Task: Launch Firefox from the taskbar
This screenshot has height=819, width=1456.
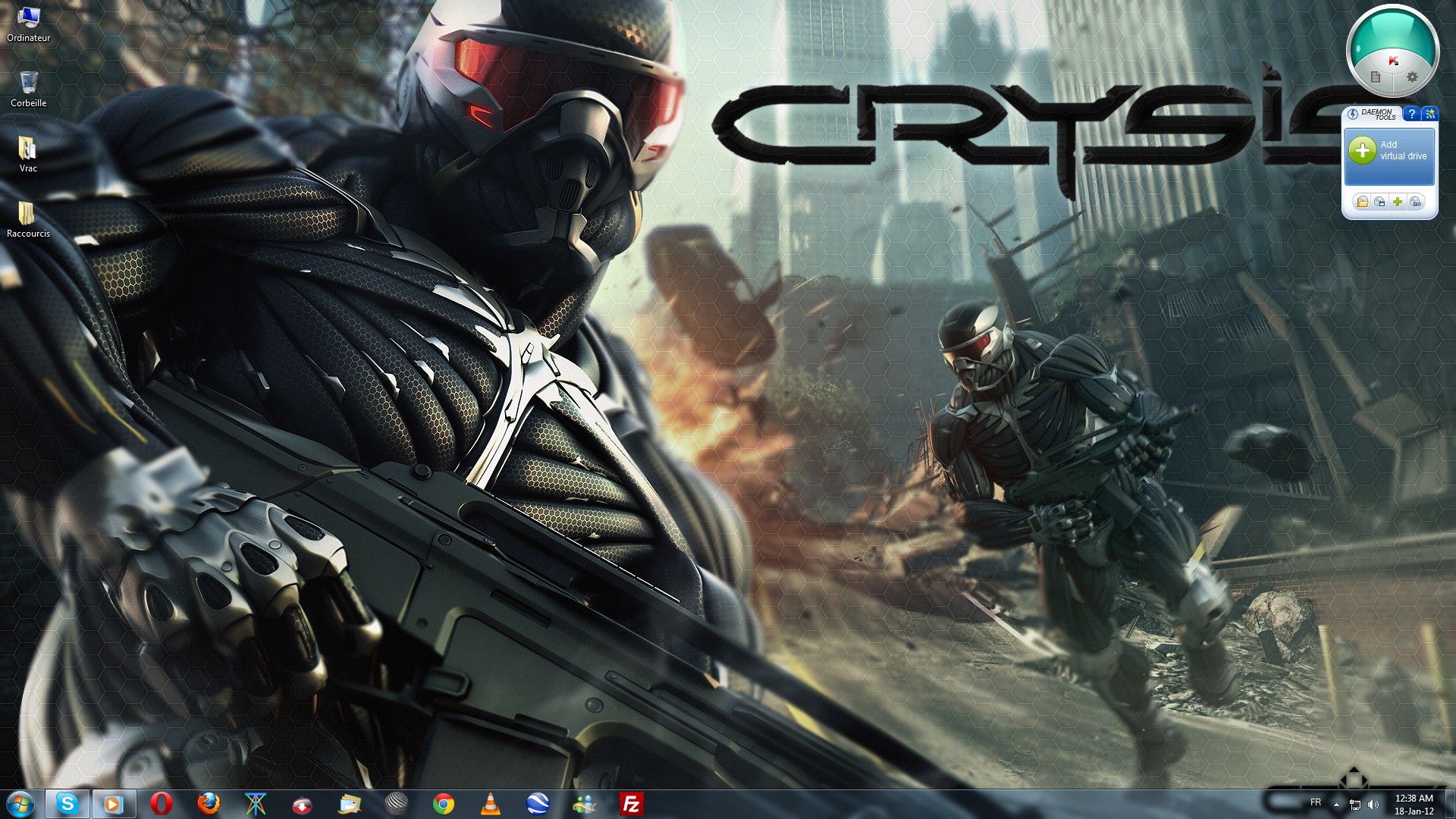Action: tap(208, 804)
